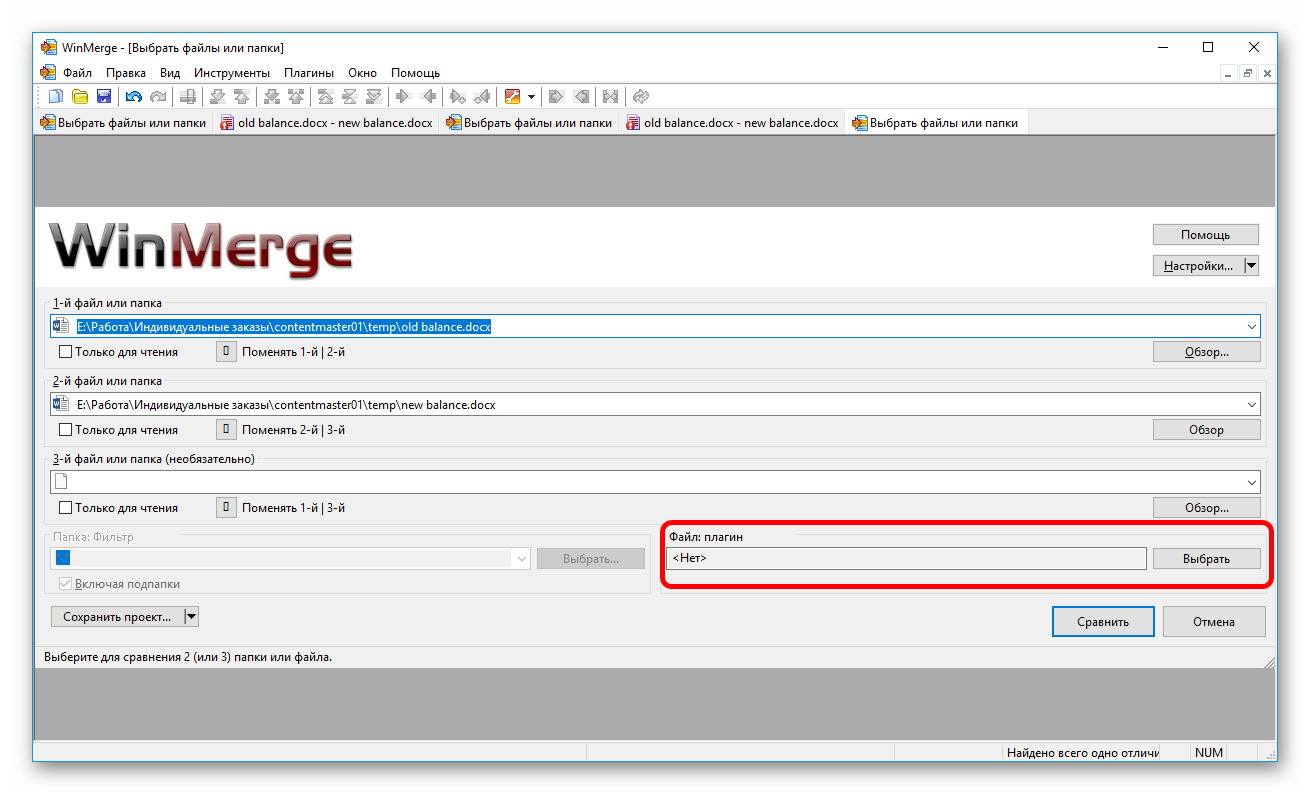The width and height of the screenshot is (1310, 794).
Task: Open the 3rd file path dropdown list
Action: (1251, 483)
